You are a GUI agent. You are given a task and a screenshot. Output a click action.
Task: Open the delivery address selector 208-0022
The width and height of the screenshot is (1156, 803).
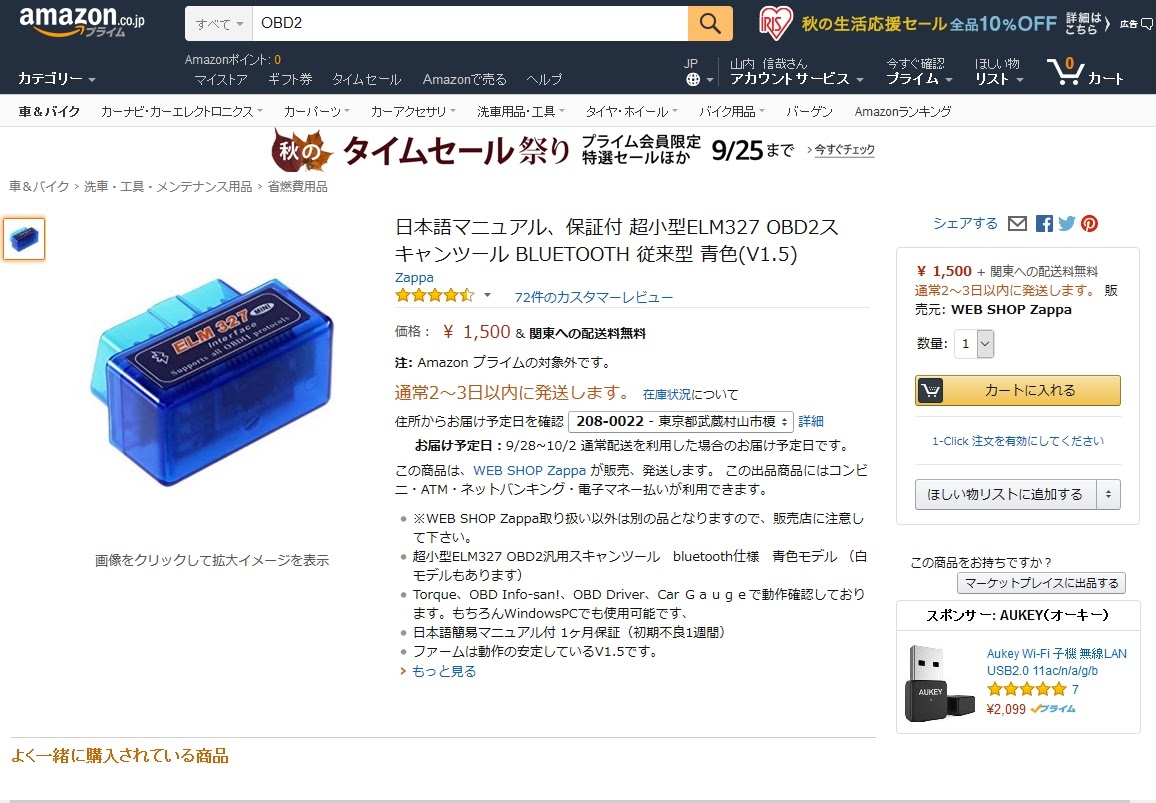(680, 421)
